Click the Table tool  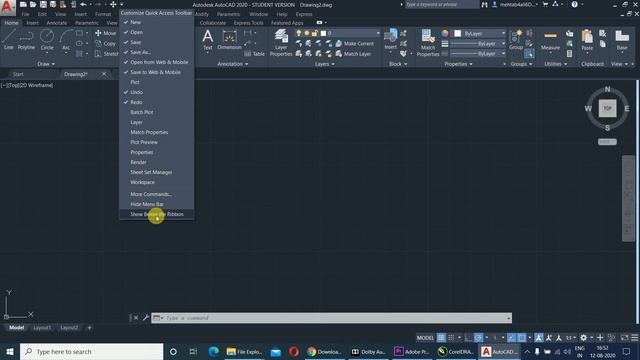254,53
